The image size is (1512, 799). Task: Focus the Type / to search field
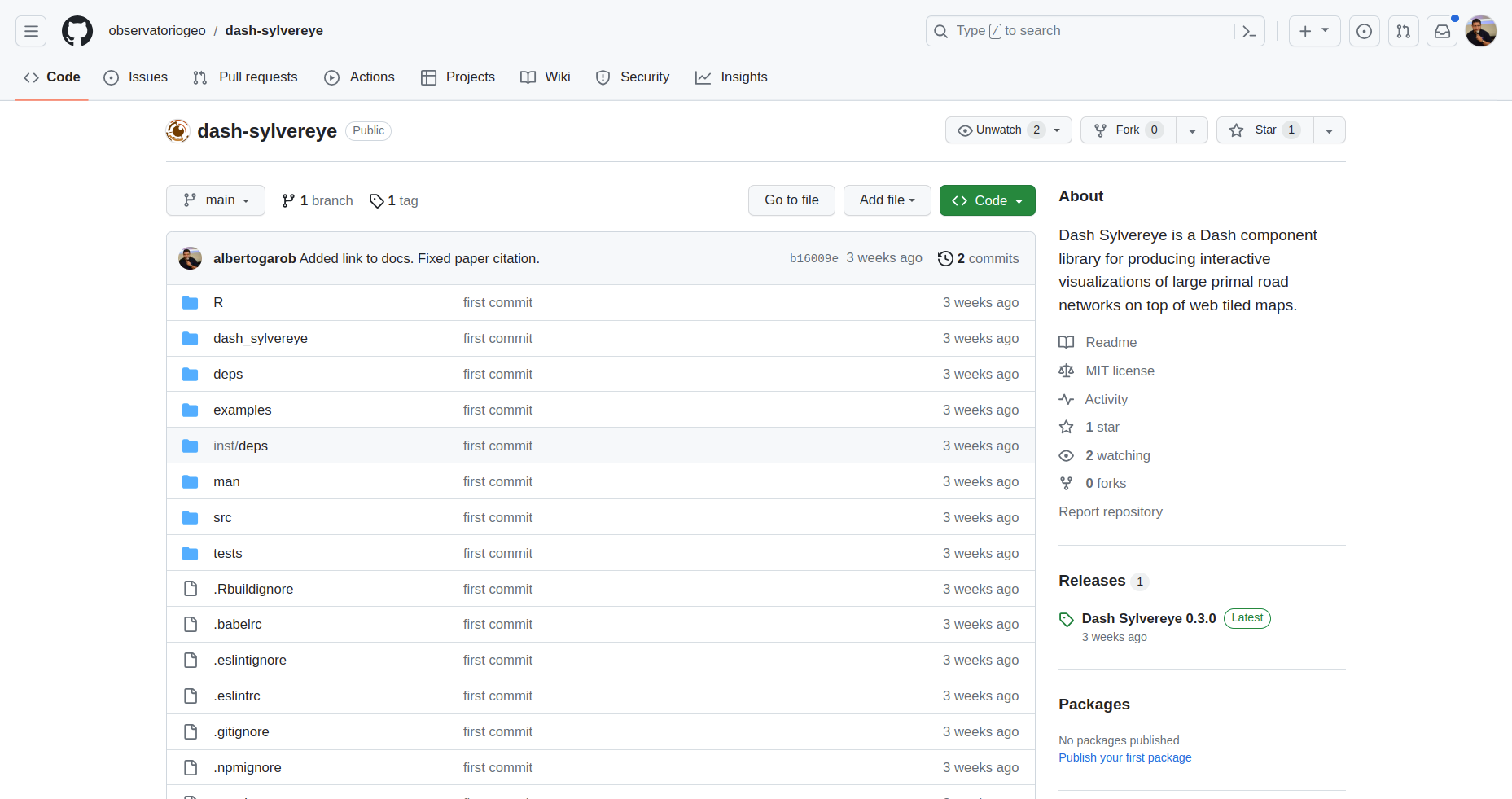(x=1094, y=31)
